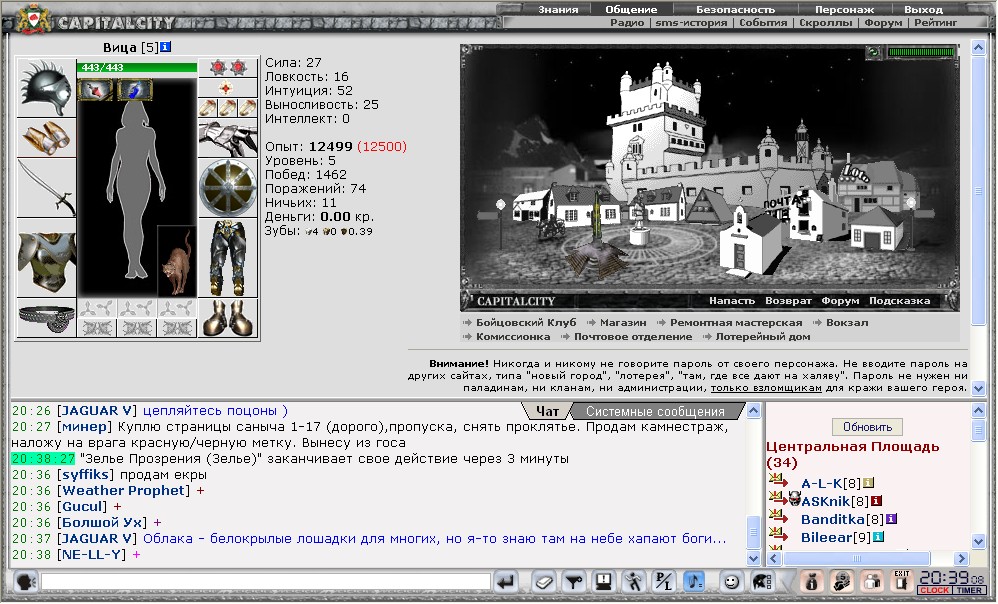
Task: Click player name Banditka in the list
Action: click(833, 519)
